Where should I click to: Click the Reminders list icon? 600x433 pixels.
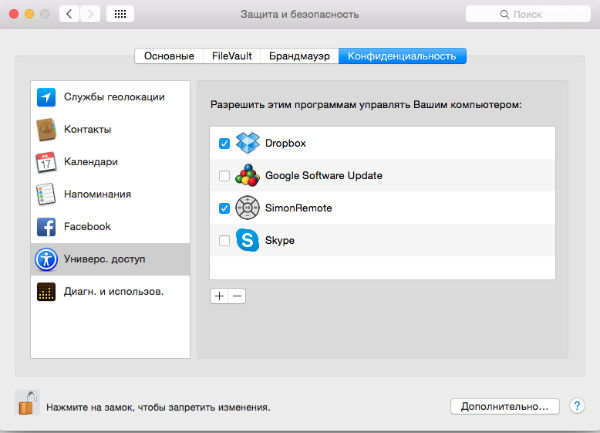46,194
